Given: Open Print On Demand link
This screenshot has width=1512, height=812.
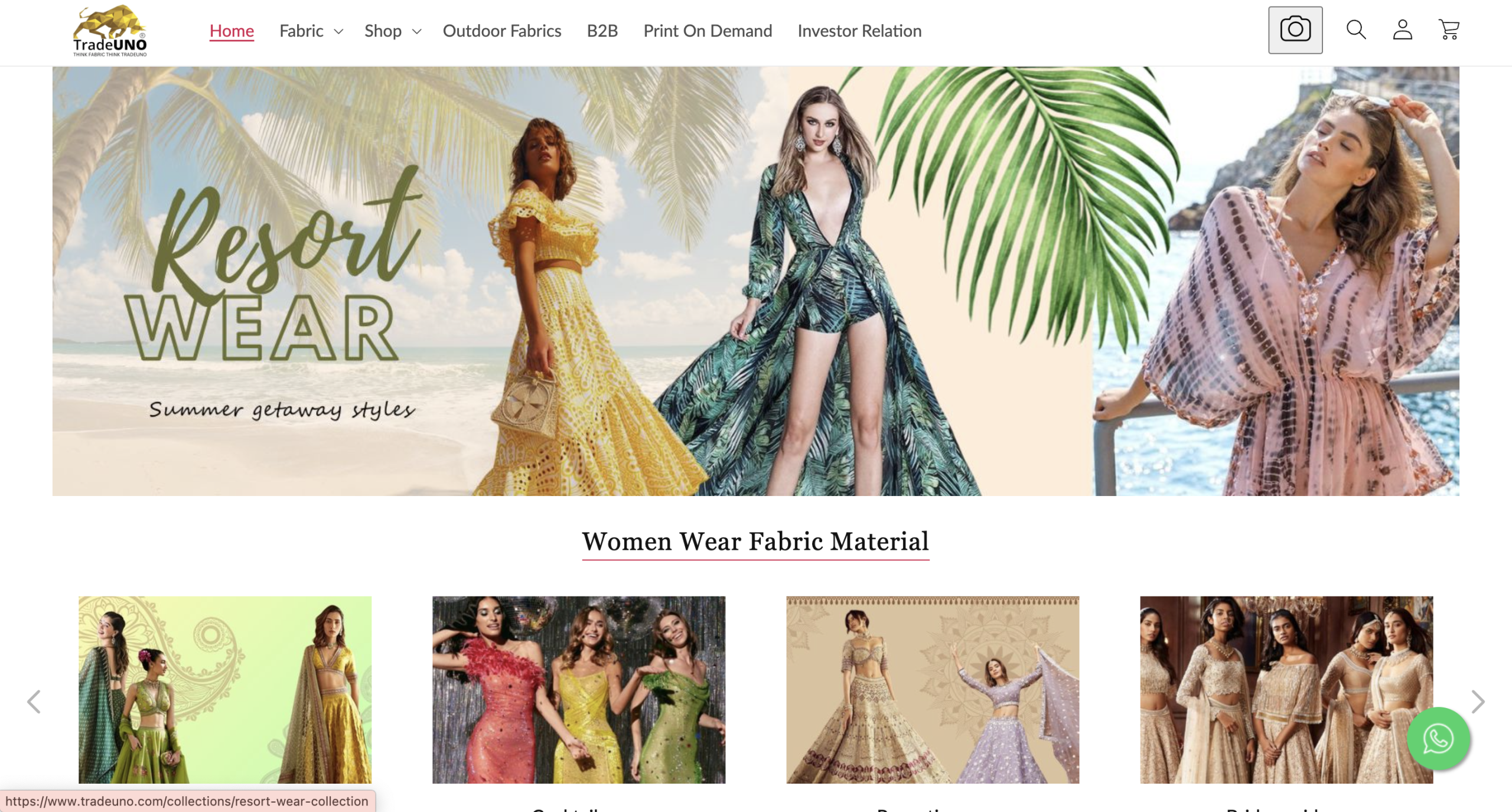Looking at the screenshot, I should click(707, 31).
